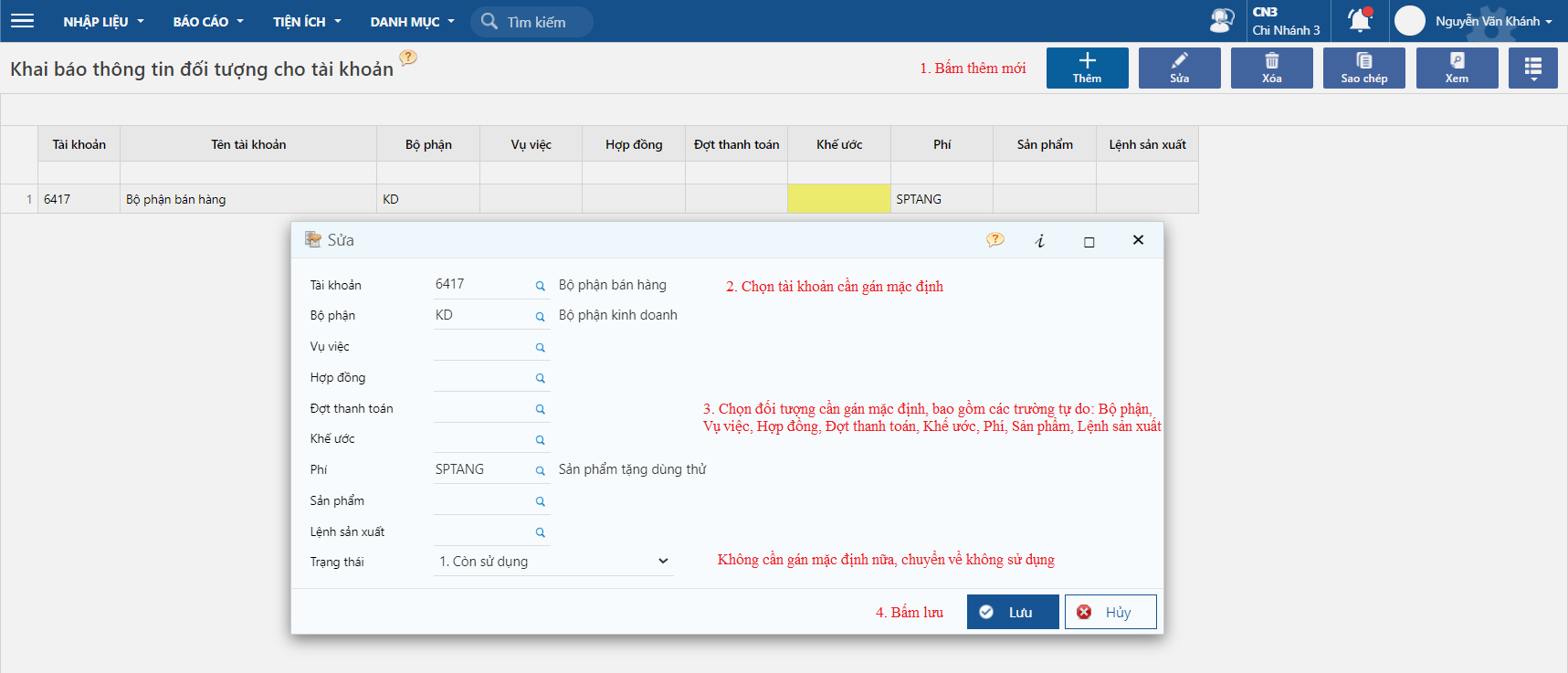Click the Xóa (delete) trash button
This screenshot has height=673, width=1568.
[1271, 68]
